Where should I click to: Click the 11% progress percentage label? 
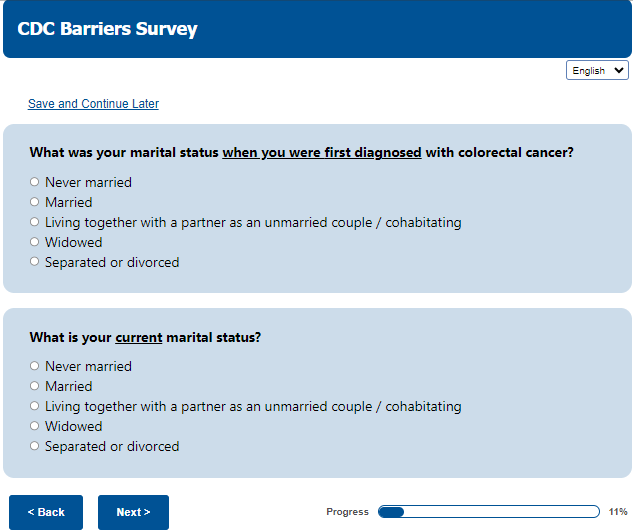618,512
